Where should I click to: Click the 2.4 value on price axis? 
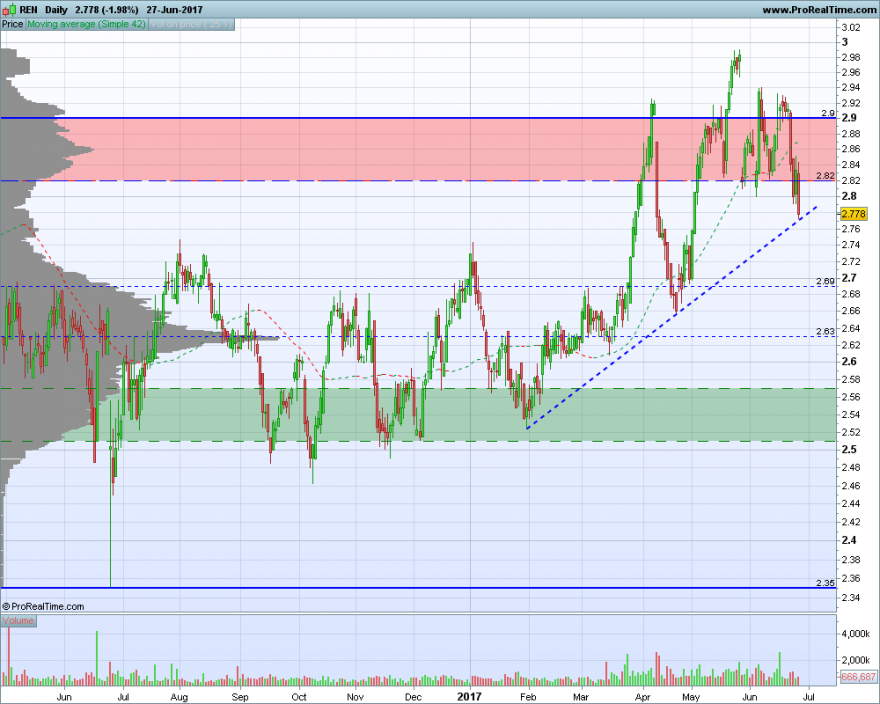coord(849,540)
